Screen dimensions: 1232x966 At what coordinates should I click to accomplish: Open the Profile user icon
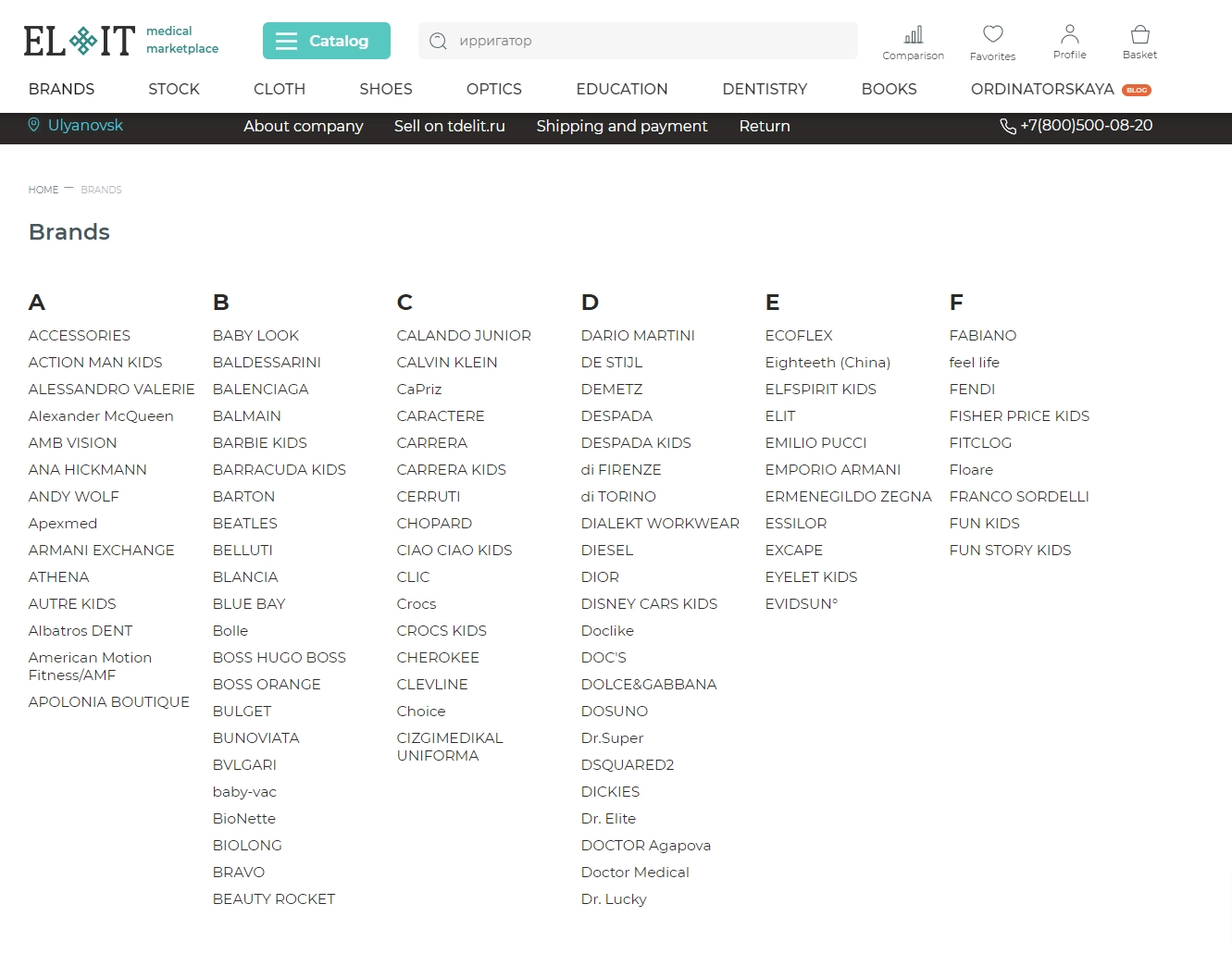(1070, 34)
